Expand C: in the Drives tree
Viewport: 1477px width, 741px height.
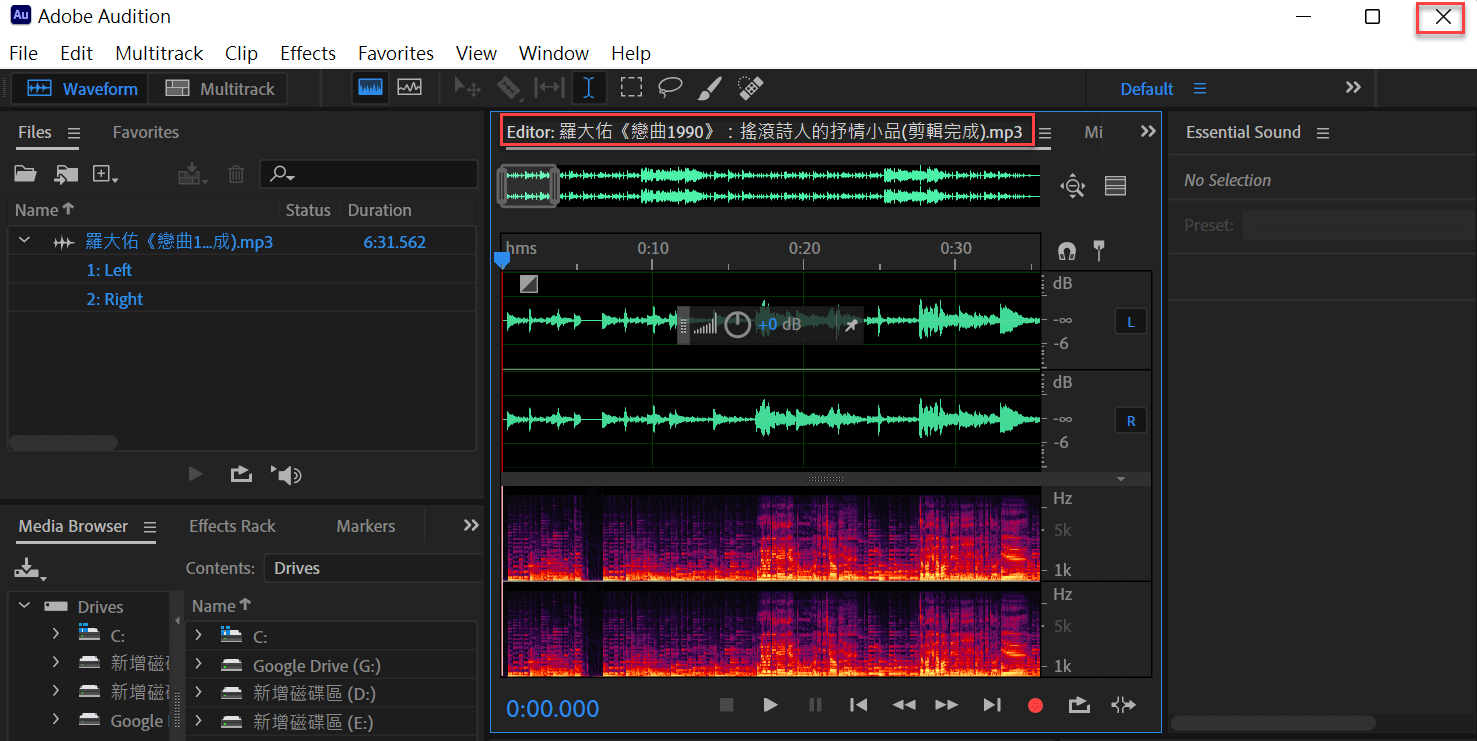coord(56,634)
